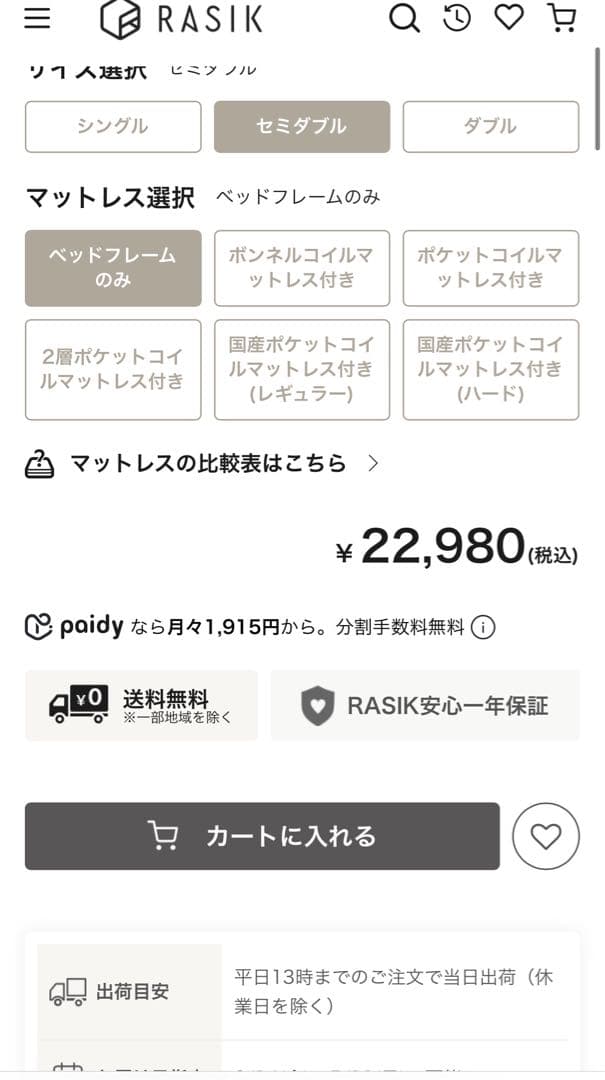
Task: Click カートに入れる add to cart button
Action: point(260,836)
